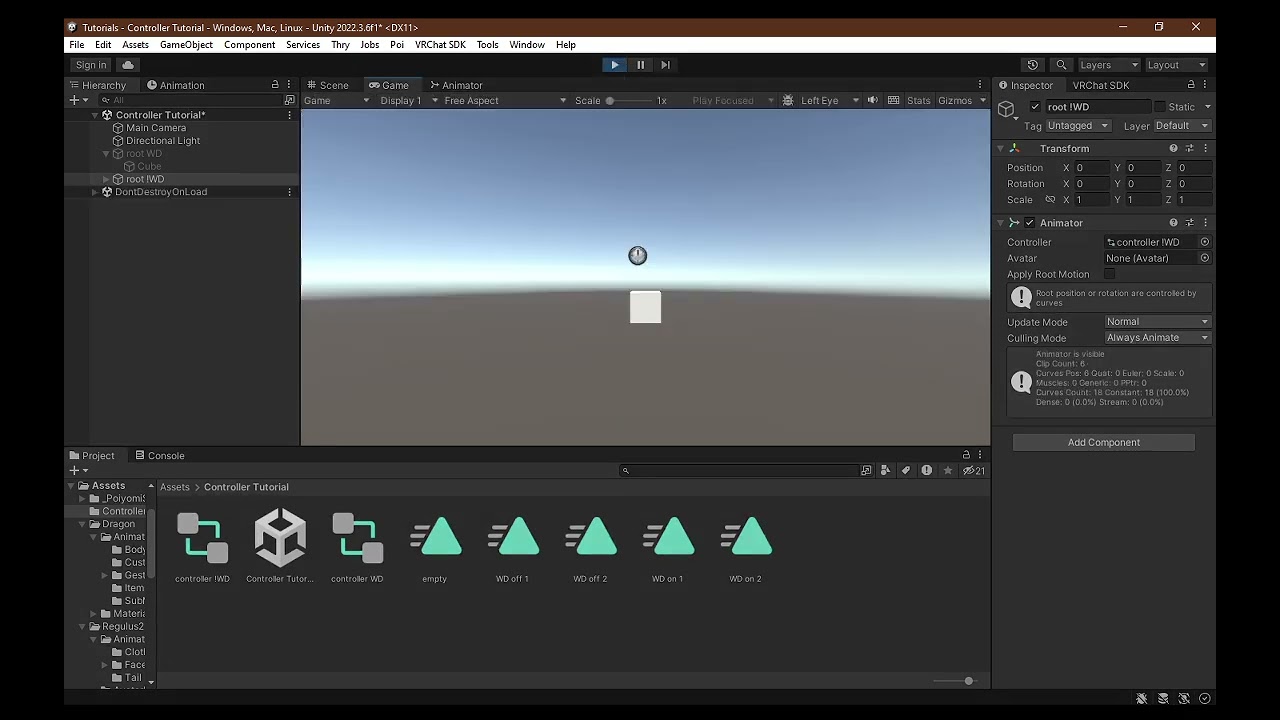Viewport: 1280px width, 720px height.
Task: Click the cache server icon in status bar
Action: click(1163, 699)
